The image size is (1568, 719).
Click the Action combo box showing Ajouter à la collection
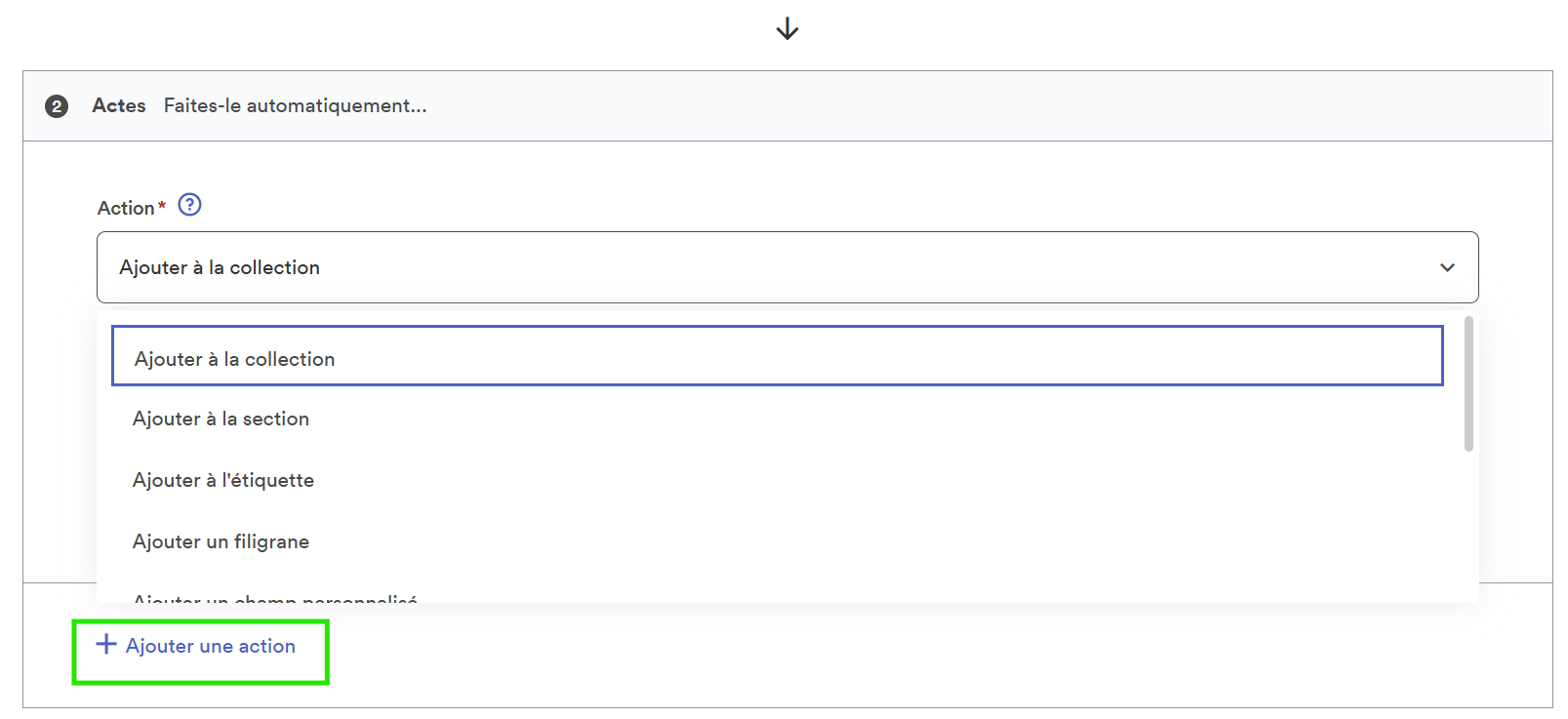click(787, 267)
